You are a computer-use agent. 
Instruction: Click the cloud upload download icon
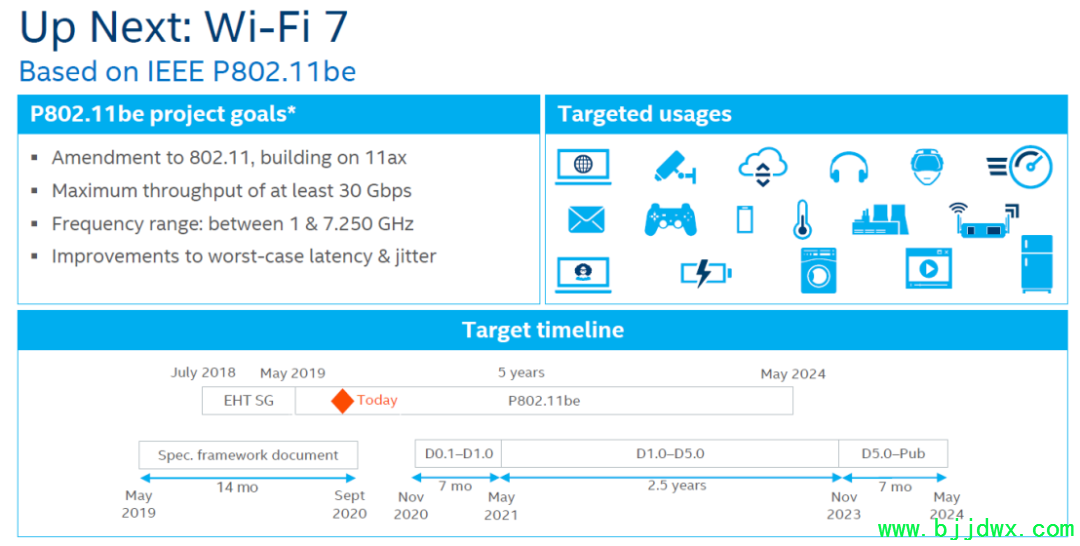762,167
